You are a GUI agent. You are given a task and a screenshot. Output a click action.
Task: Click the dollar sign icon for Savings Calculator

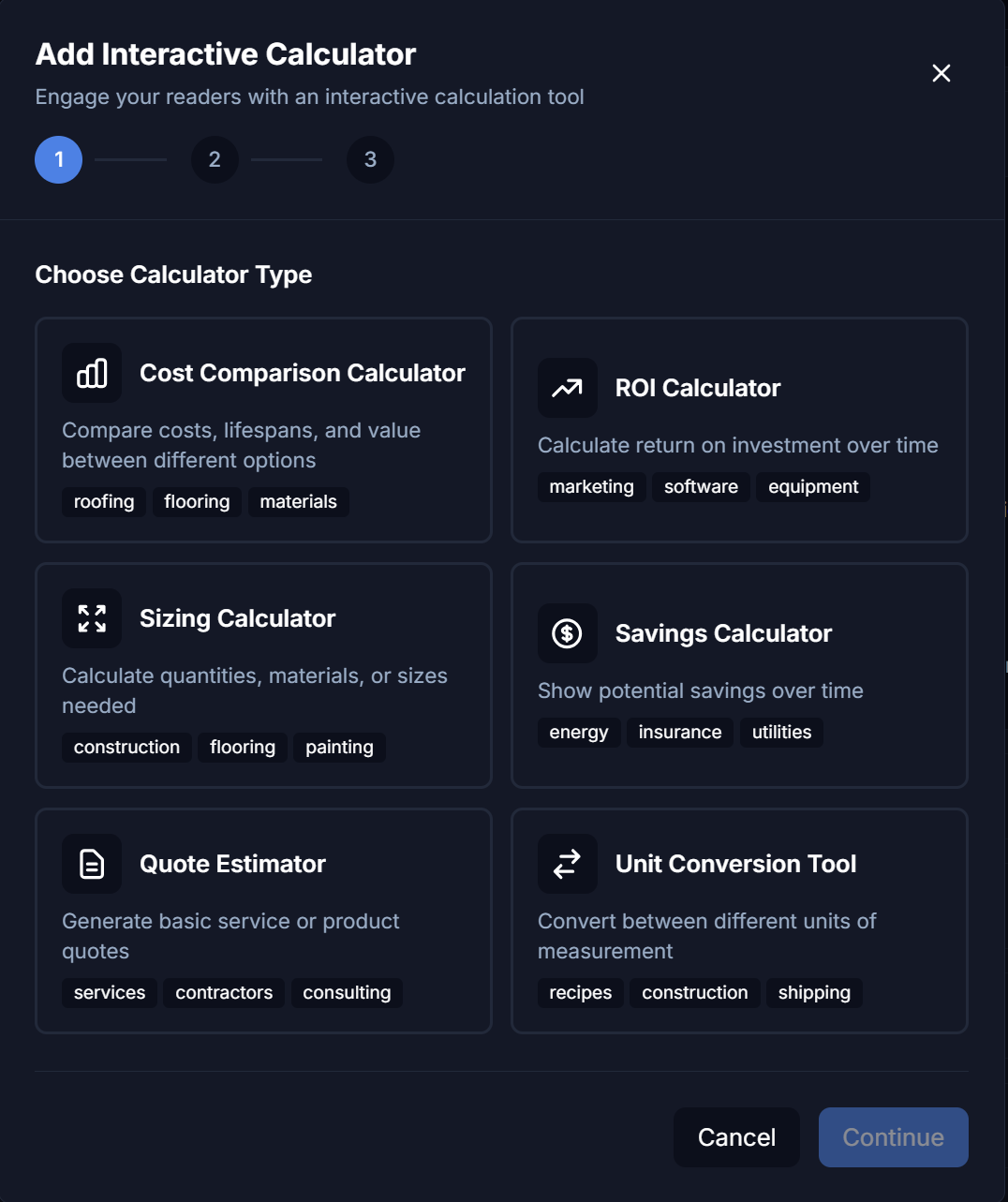(567, 632)
